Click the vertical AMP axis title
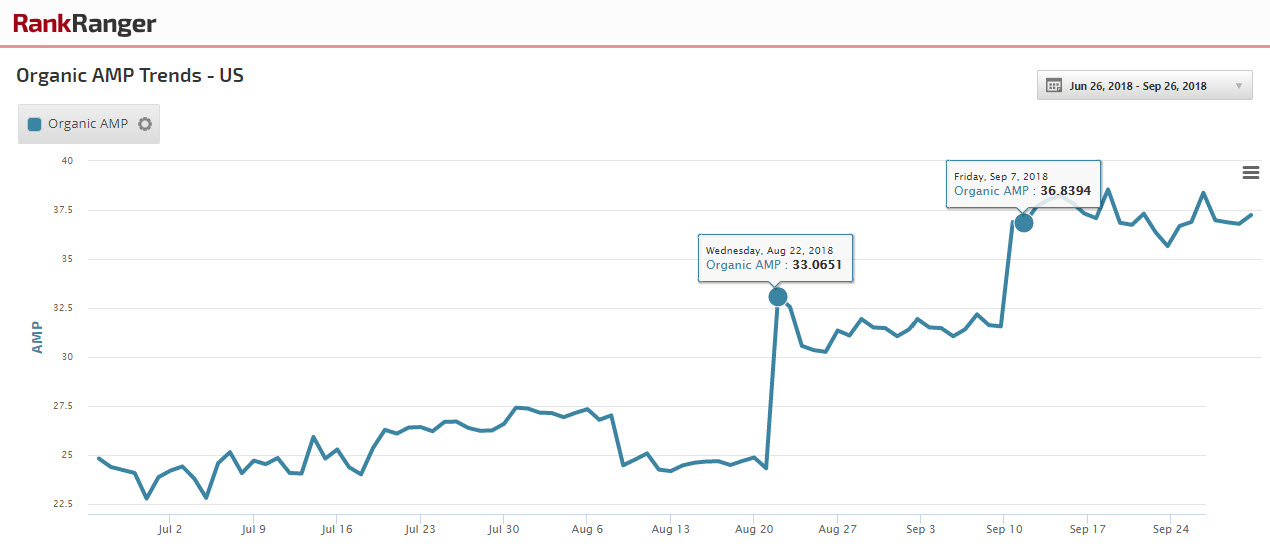Viewport: 1270px width, 547px height. click(37, 338)
